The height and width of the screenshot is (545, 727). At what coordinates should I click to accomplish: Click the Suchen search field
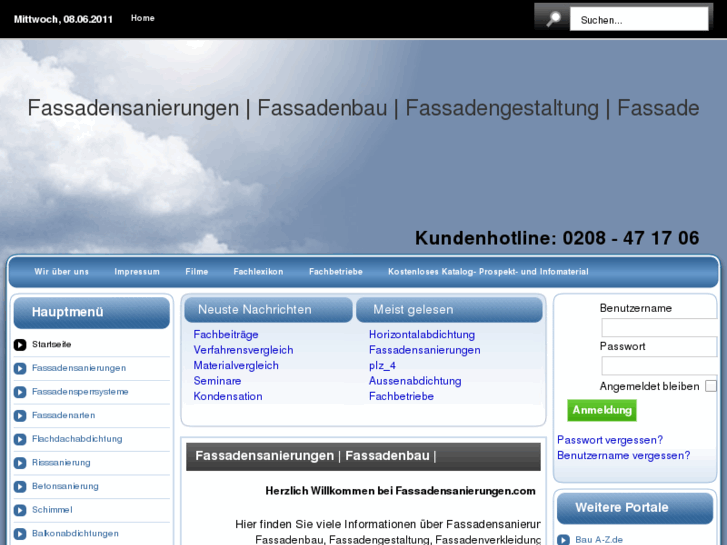point(639,19)
